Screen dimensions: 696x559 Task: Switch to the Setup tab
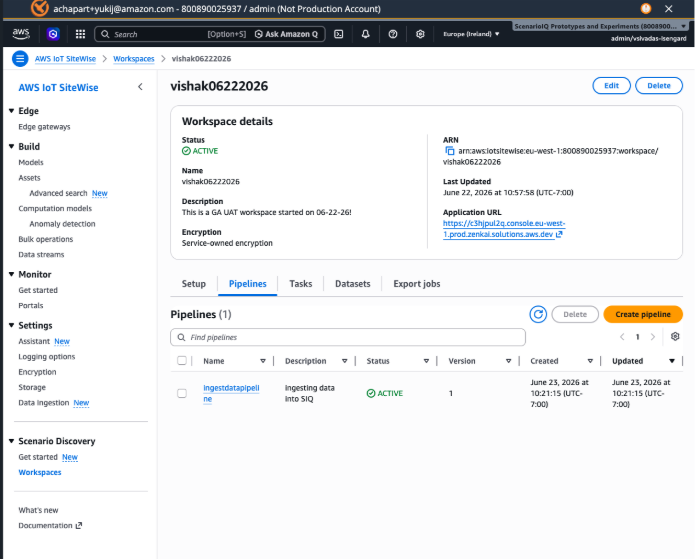[x=194, y=284]
